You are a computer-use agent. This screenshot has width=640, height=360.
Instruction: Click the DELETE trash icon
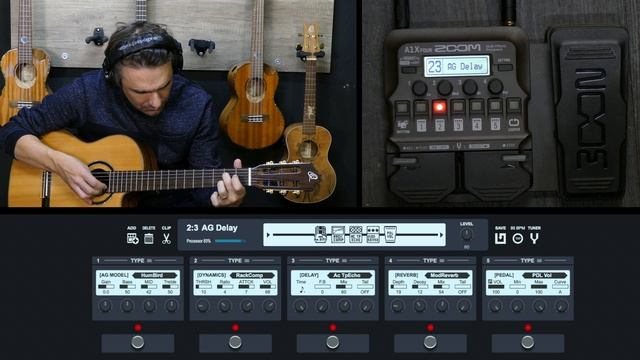149,238
